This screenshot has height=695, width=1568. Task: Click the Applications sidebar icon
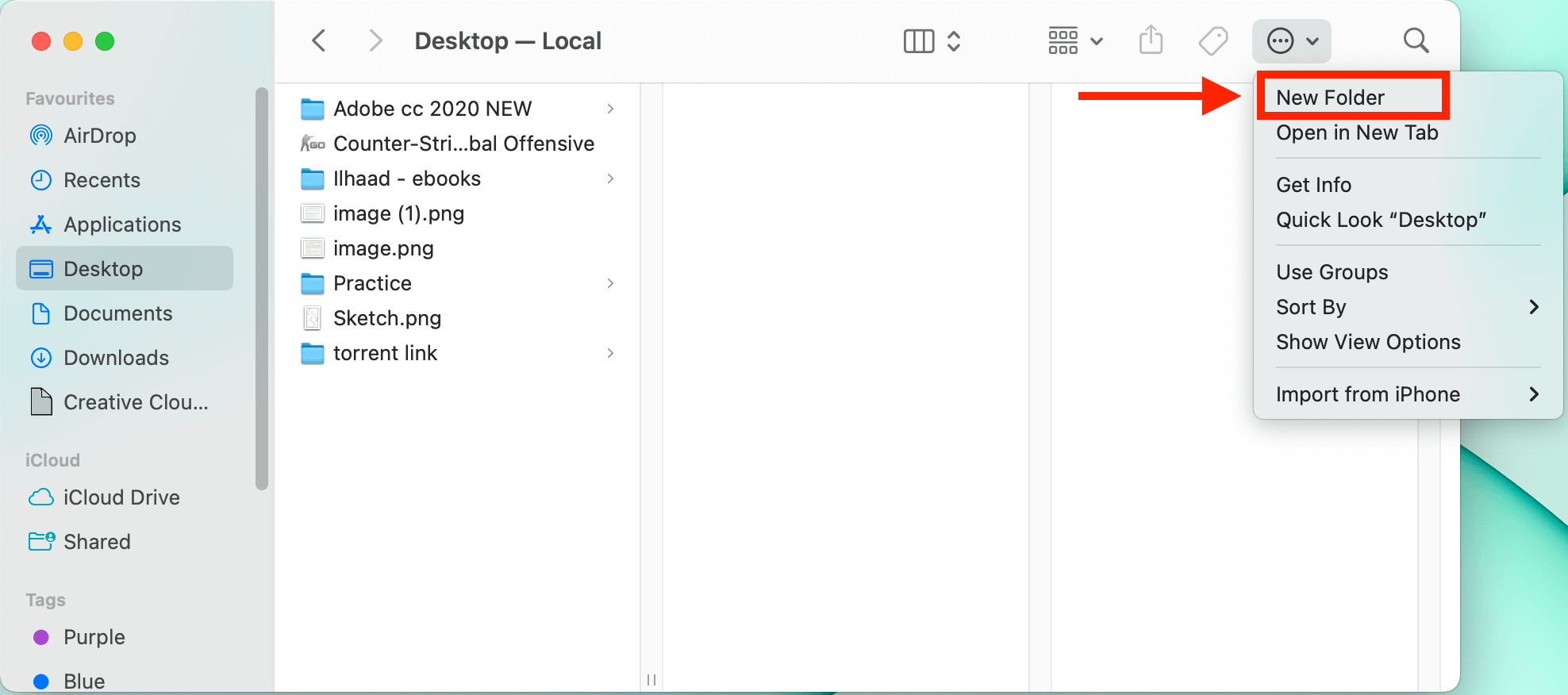coord(41,225)
